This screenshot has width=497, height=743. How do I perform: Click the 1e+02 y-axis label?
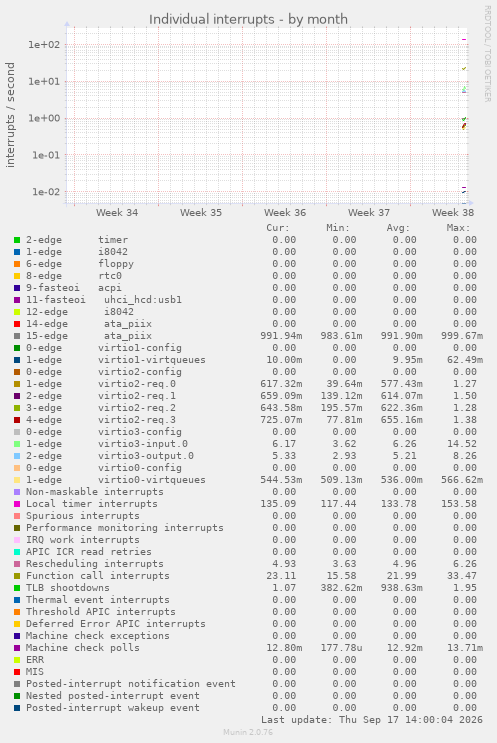pyautogui.click(x=44, y=45)
